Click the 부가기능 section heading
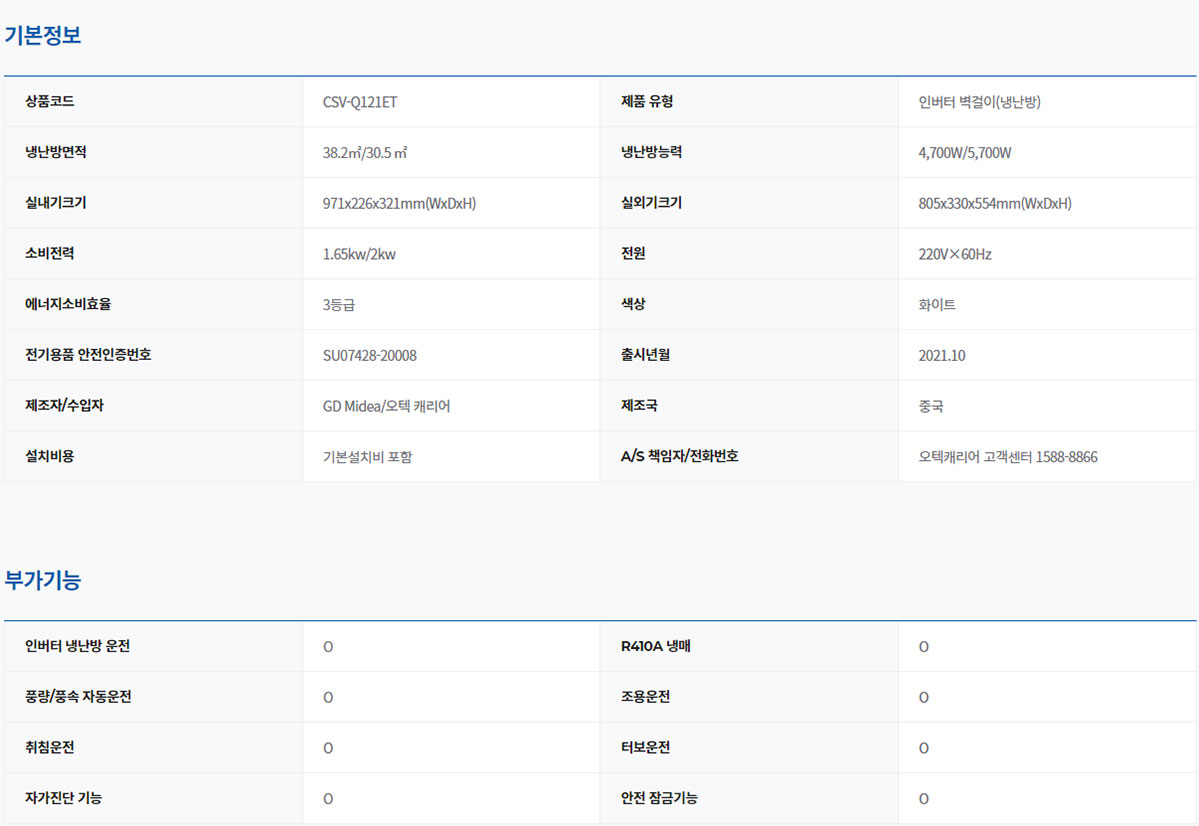Screen dimensions: 1199x826 coord(43,580)
